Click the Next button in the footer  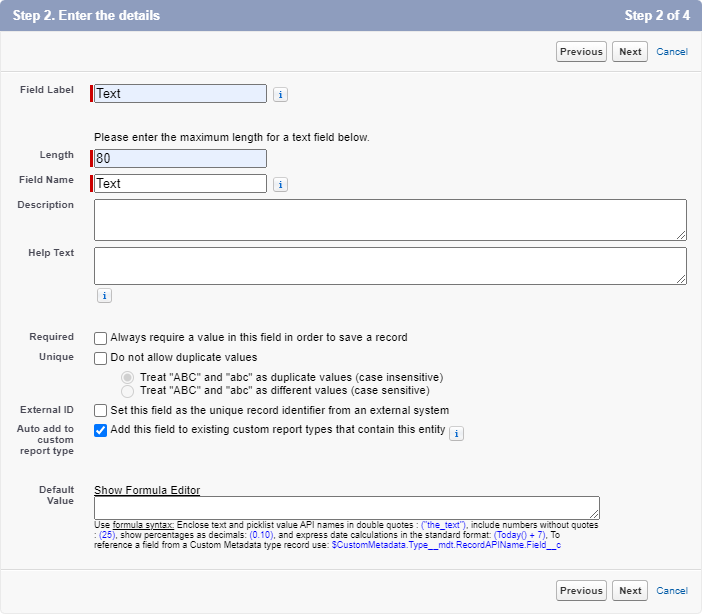(630, 591)
